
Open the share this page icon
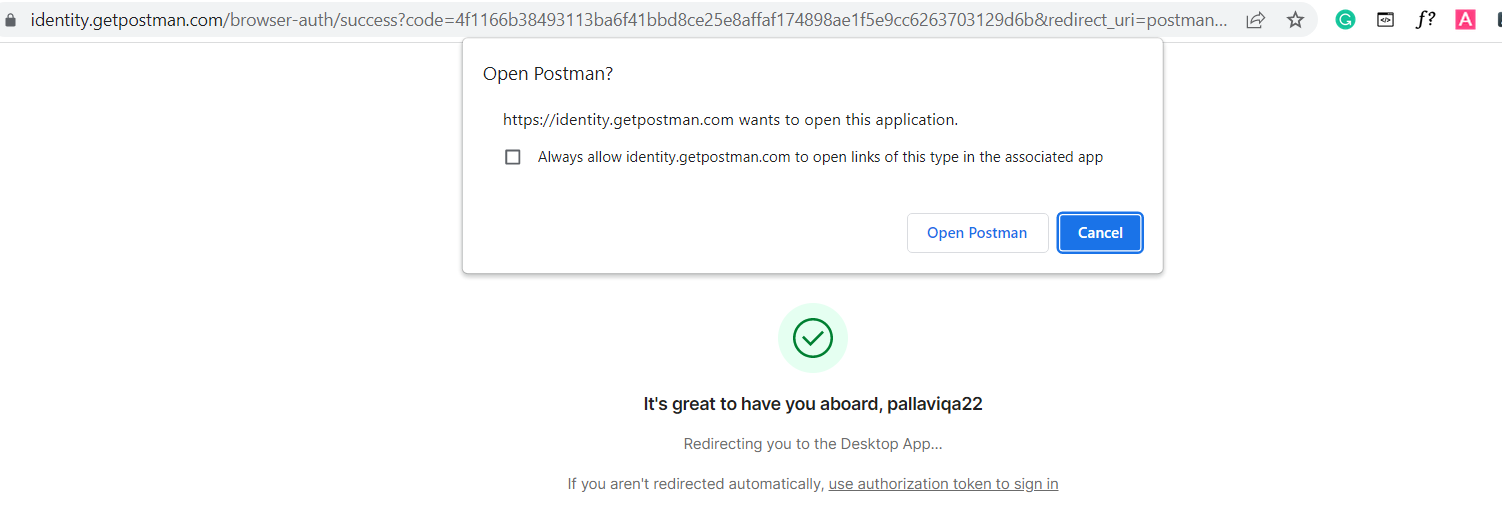click(1255, 19)
